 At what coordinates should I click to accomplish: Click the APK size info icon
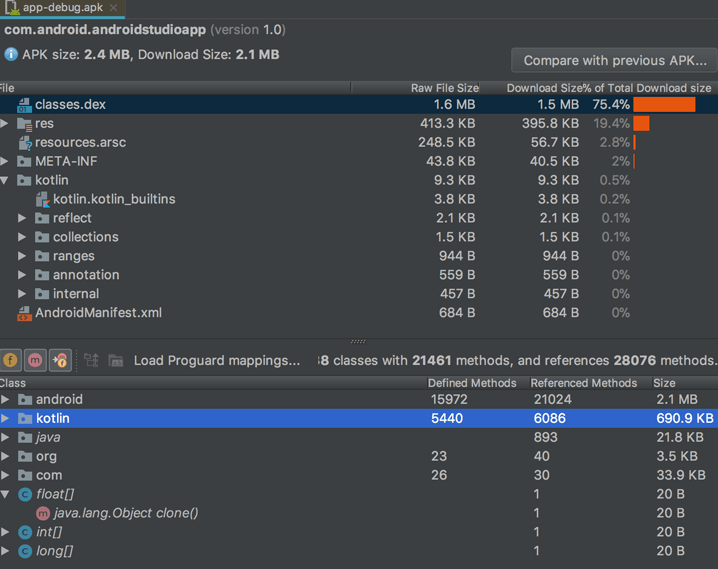11,54
